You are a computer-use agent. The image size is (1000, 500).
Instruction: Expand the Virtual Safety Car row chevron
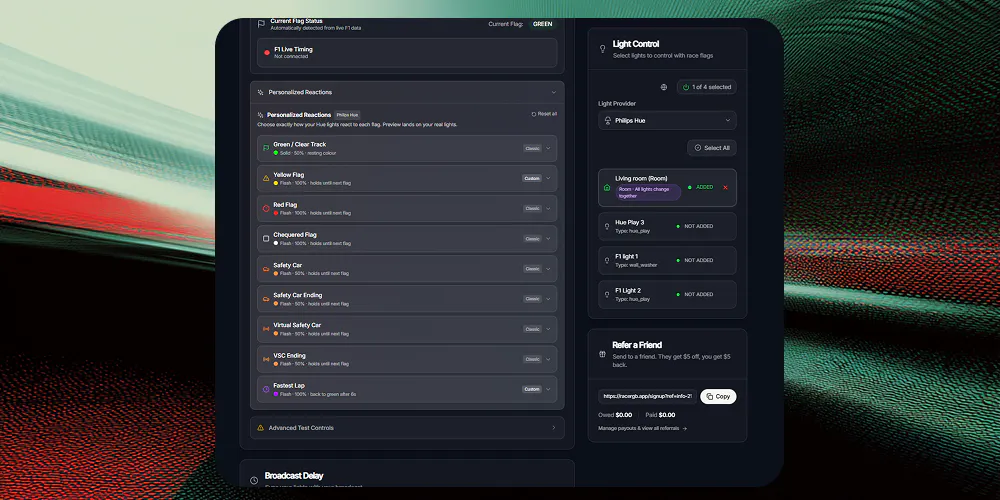[548, 329]
